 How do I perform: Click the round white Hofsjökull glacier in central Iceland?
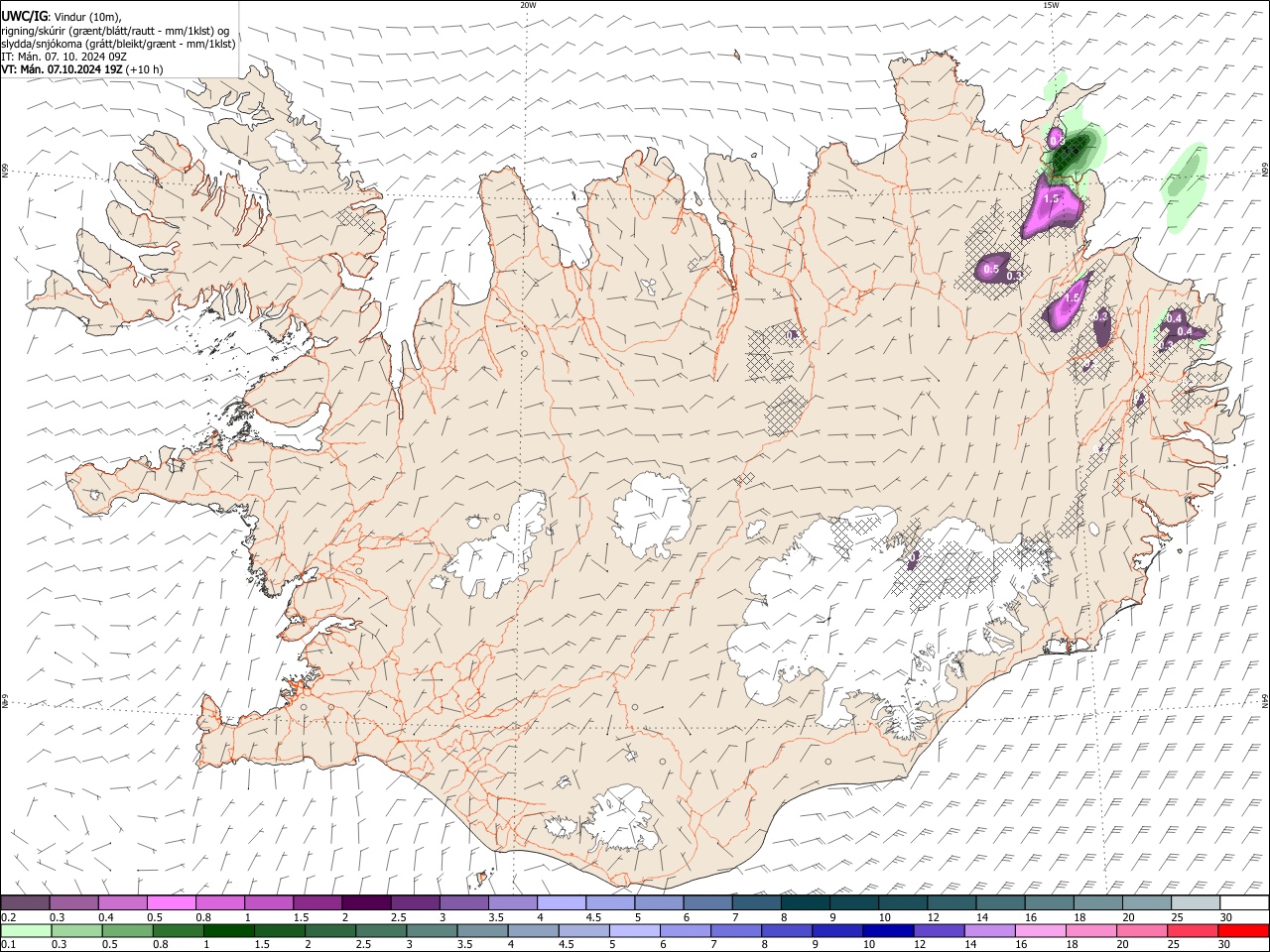pos(652,516)
